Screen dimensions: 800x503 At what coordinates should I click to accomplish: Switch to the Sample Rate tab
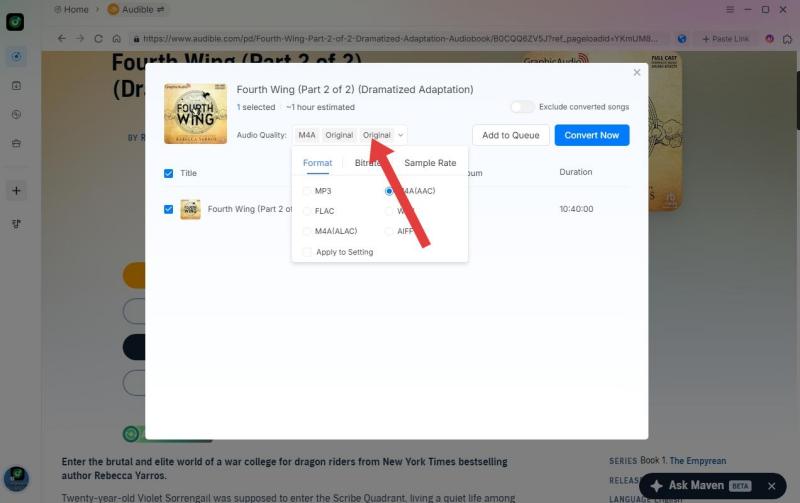click(430, 163)
